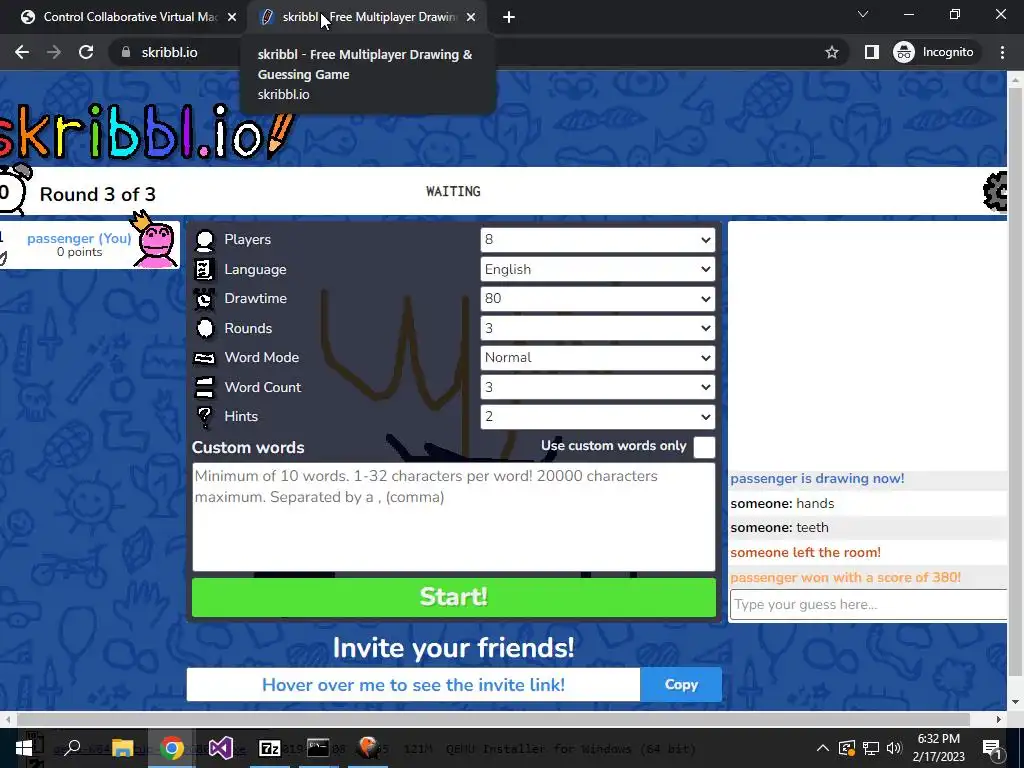Click the Drawtime alarm clock icon

pos(204,299)
